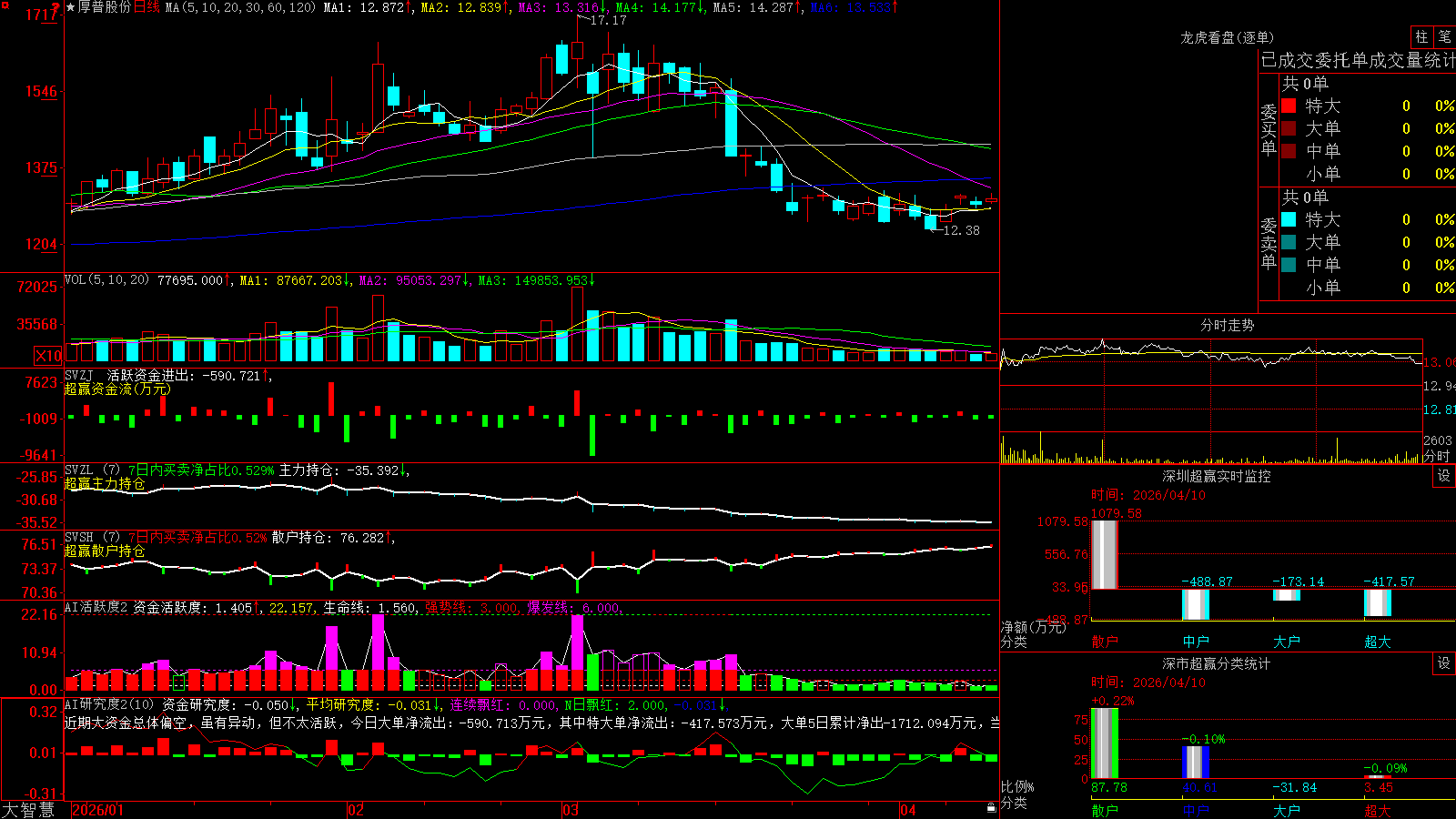The width and height of the screenshot is (1456, 819).
Task: Click the dark red 大单 buy order swatch
Action: pos(1289,128)
